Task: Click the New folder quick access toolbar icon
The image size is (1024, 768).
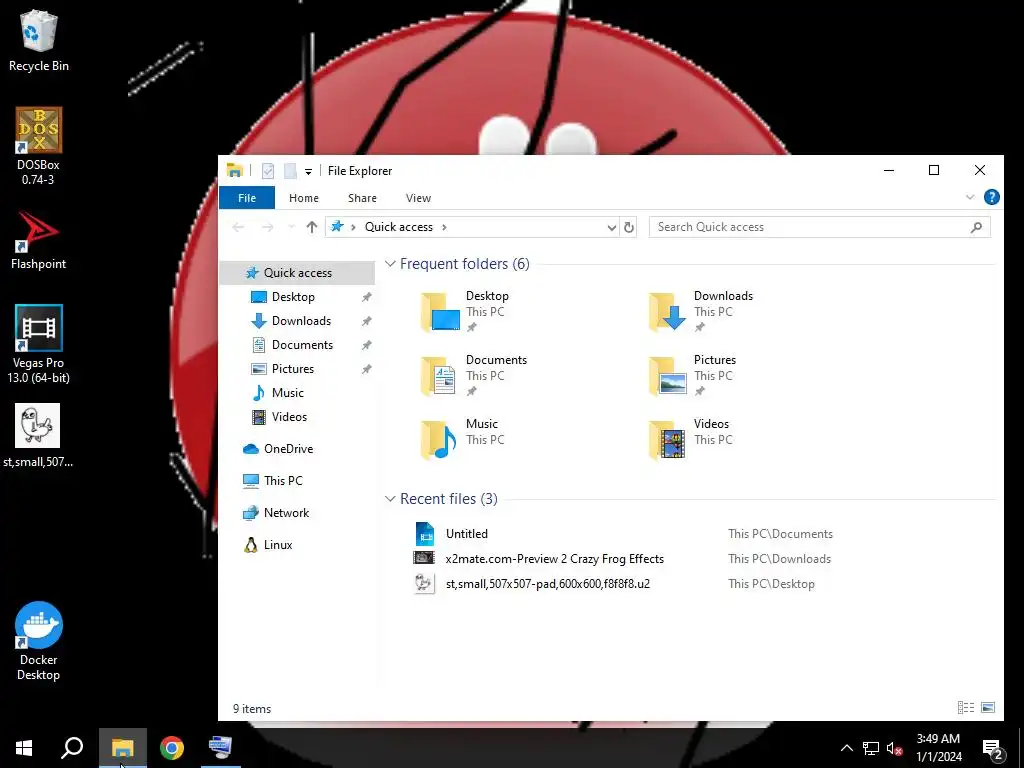Action: coord(290,171)
